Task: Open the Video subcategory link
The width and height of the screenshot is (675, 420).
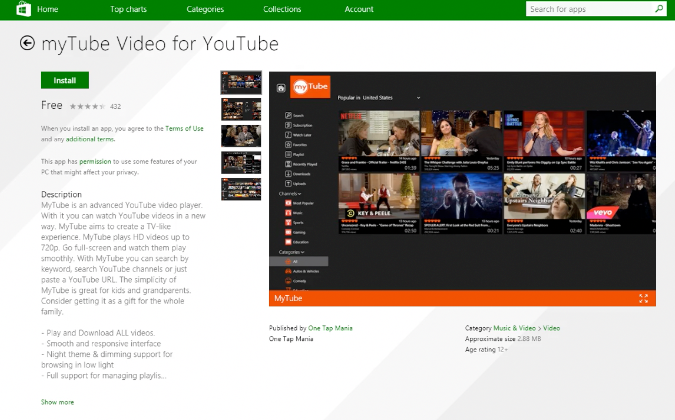Action: pyautogui.click(x=551, y=328)
